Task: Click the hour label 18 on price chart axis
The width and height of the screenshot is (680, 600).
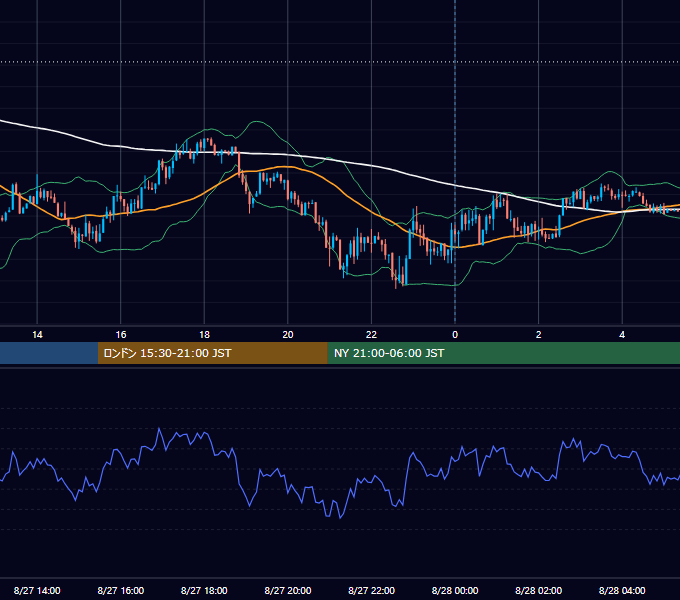Action: click(x=204, y=335)
